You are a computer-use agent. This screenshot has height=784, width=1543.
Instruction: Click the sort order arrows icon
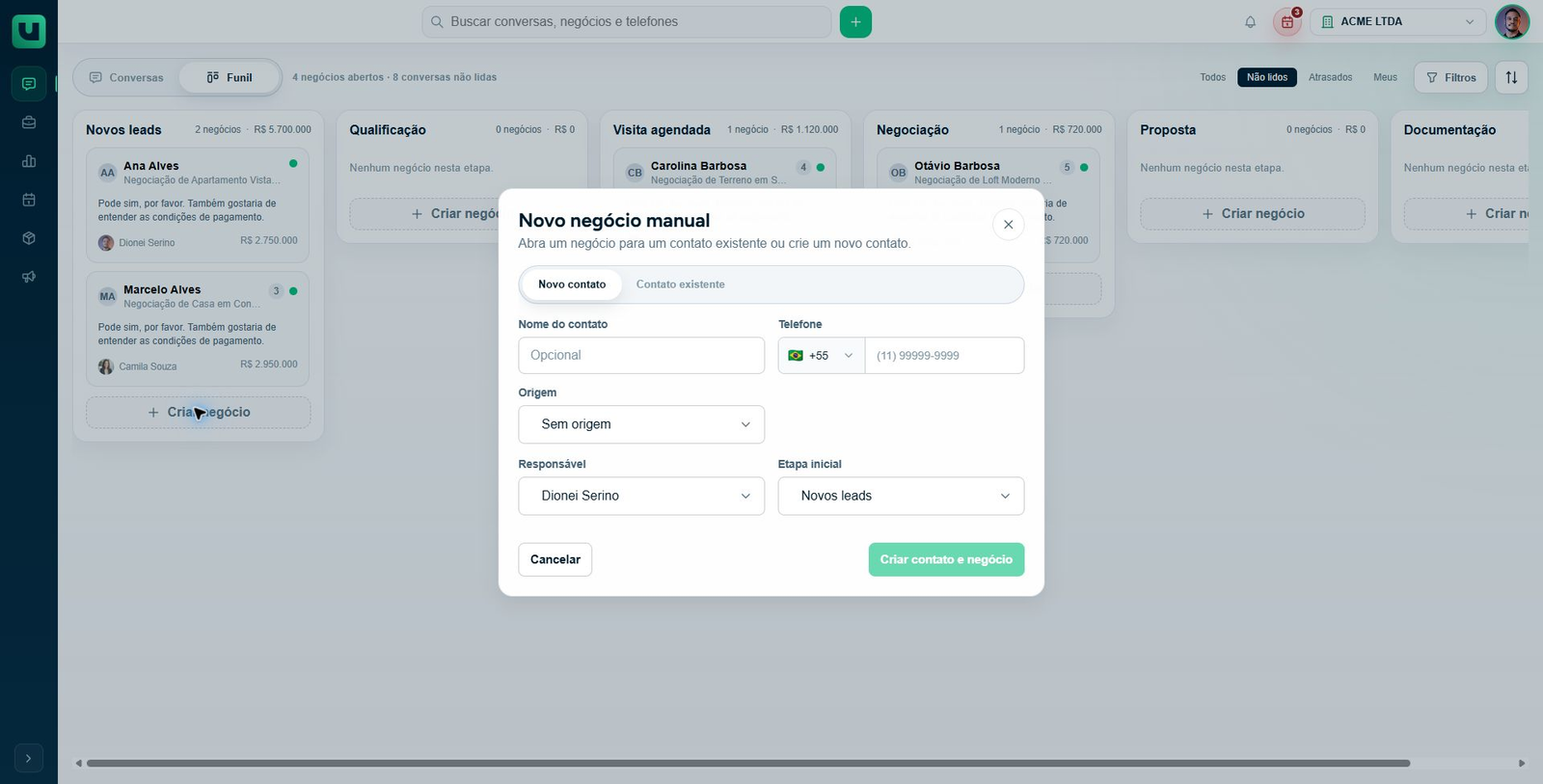click(1511, 77)
